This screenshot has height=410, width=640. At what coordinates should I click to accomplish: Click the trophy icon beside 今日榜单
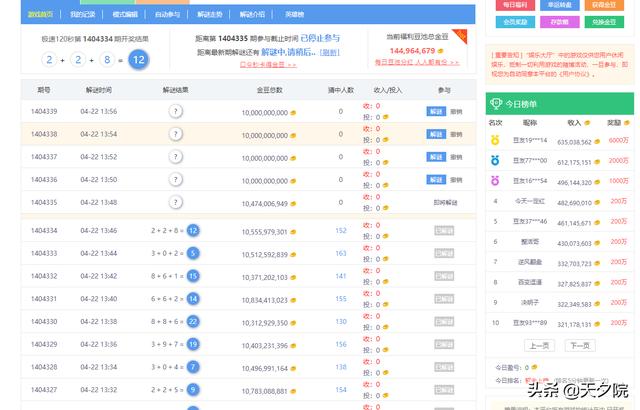click(x=495, y=104)
